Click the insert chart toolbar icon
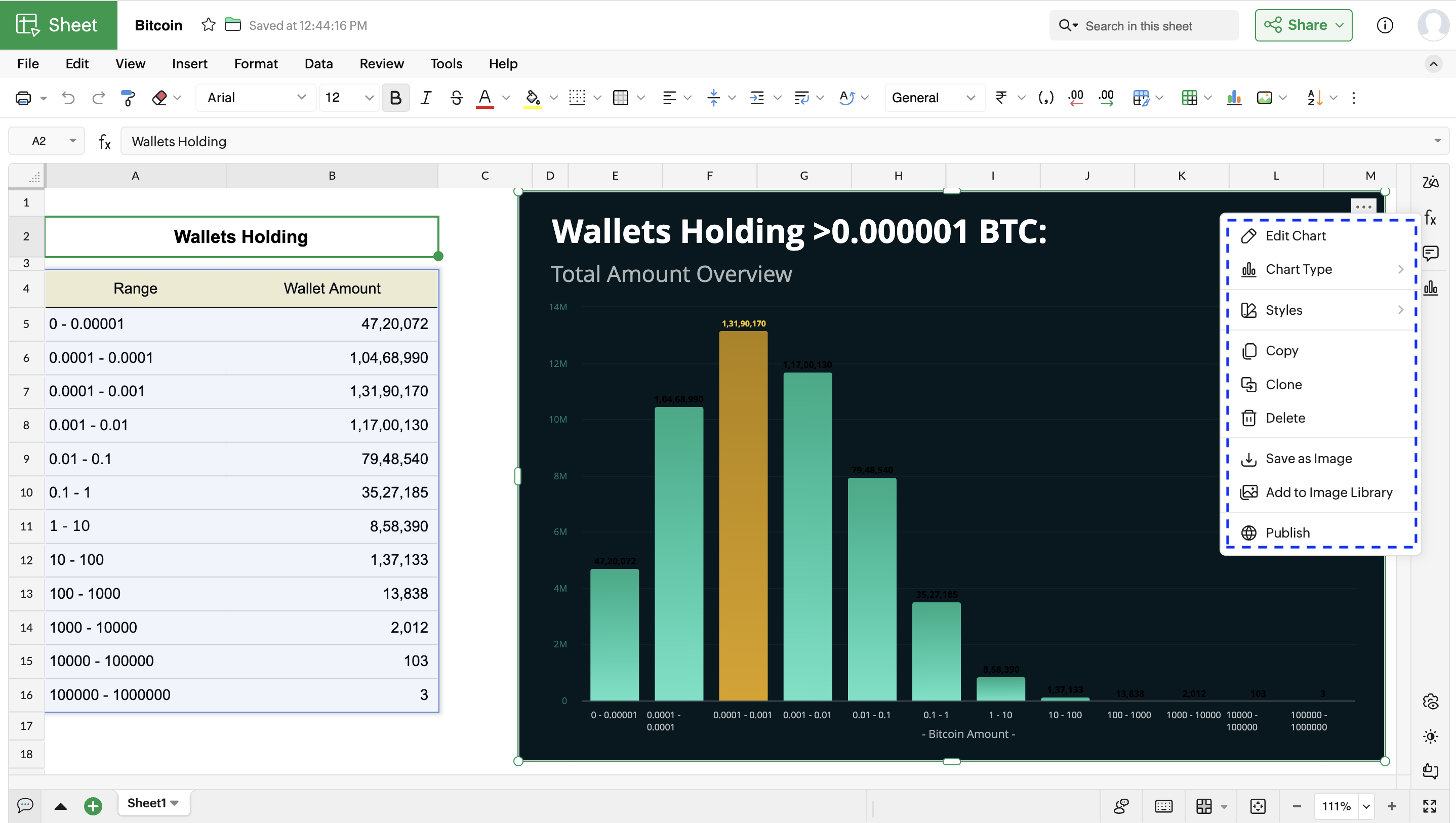Viewport: 1456px width, 823px height. click(1233, 98)
